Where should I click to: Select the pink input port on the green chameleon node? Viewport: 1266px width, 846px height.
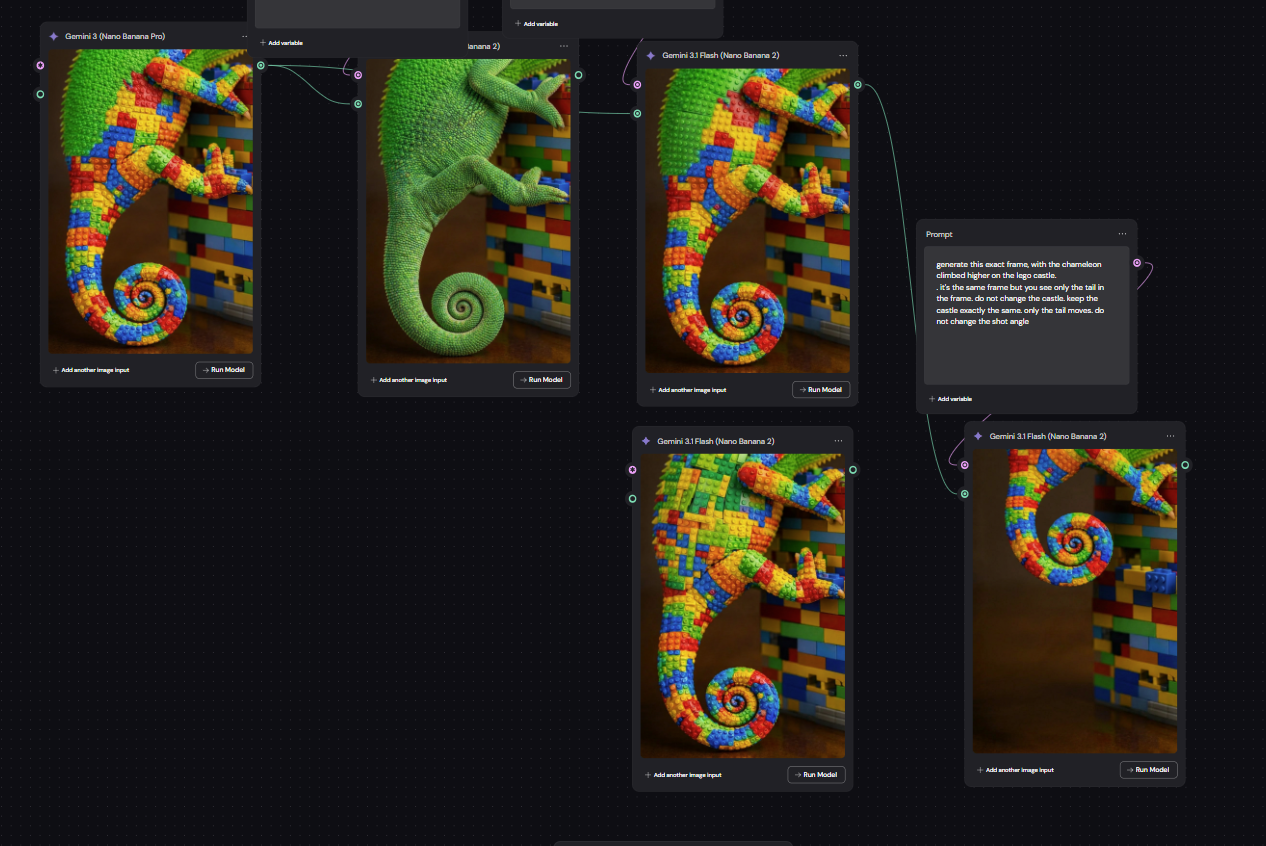(358, 75)
